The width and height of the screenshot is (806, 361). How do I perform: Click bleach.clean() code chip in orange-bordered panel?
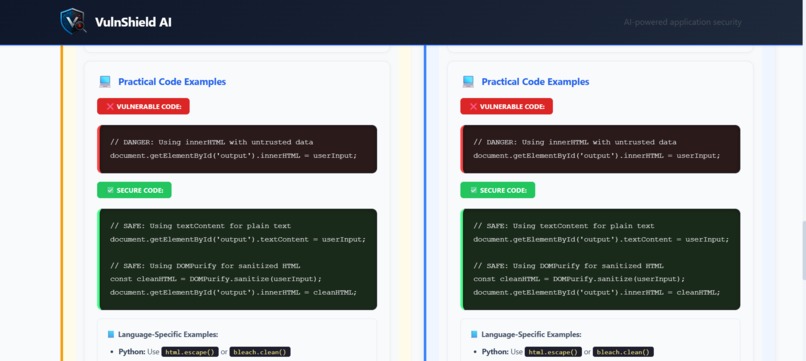pyautogui.click(x=260, y=352)
